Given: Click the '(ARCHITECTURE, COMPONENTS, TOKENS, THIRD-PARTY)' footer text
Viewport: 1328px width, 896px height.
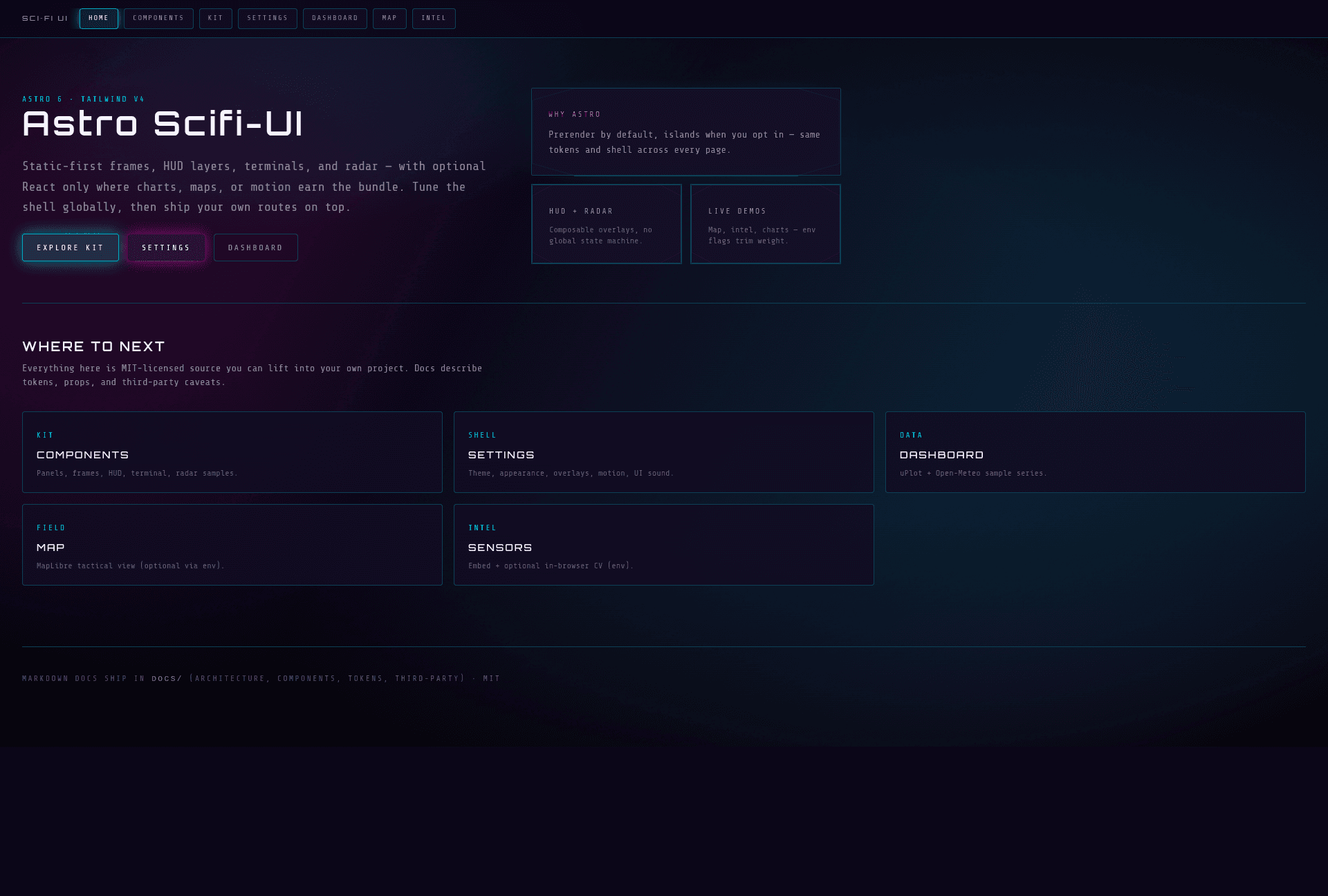Looking at the screenshot, I should point(327,679).
